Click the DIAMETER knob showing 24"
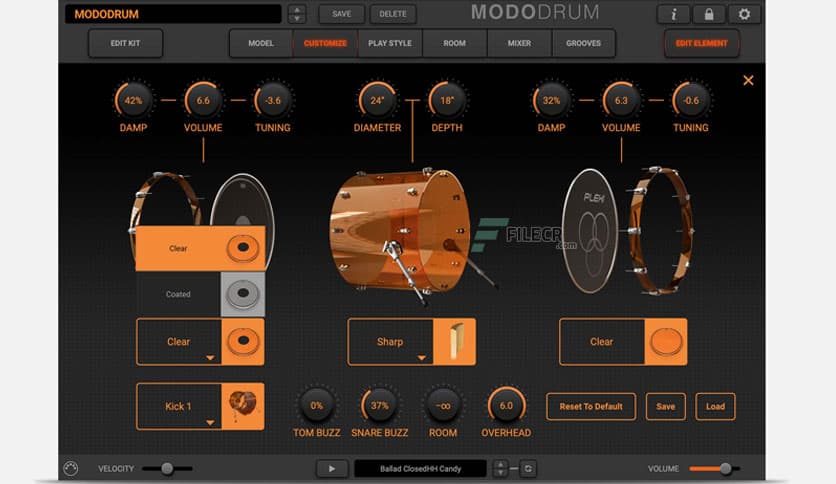The image size is (836, 484). click(377, 100)
